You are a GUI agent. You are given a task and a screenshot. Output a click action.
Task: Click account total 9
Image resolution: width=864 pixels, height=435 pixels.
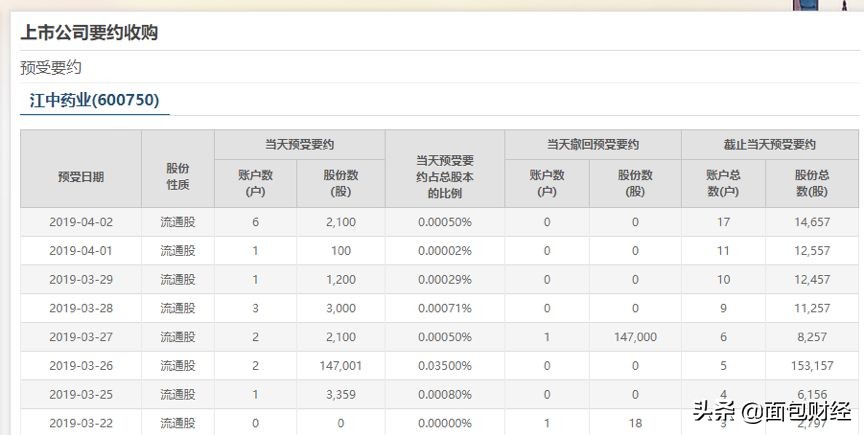pyautogui.click(x=723, y=308)
